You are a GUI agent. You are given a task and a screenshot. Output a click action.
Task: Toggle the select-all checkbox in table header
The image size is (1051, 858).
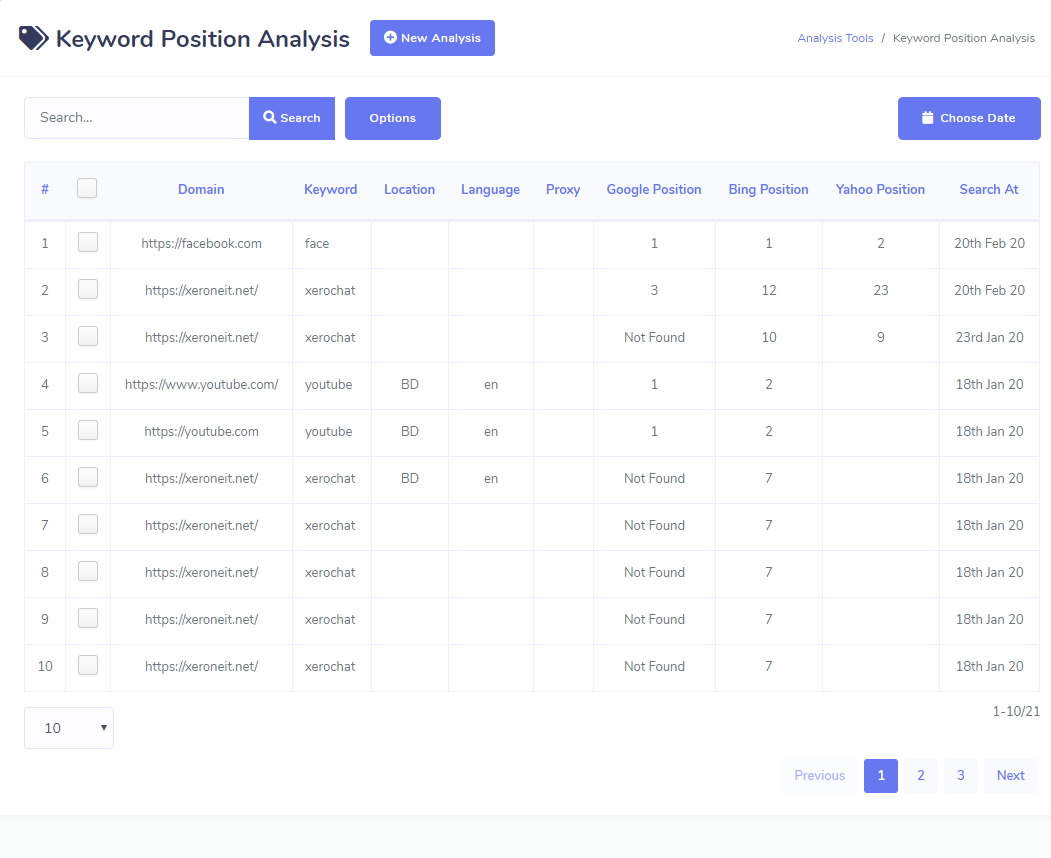click(x=87, y=188)
